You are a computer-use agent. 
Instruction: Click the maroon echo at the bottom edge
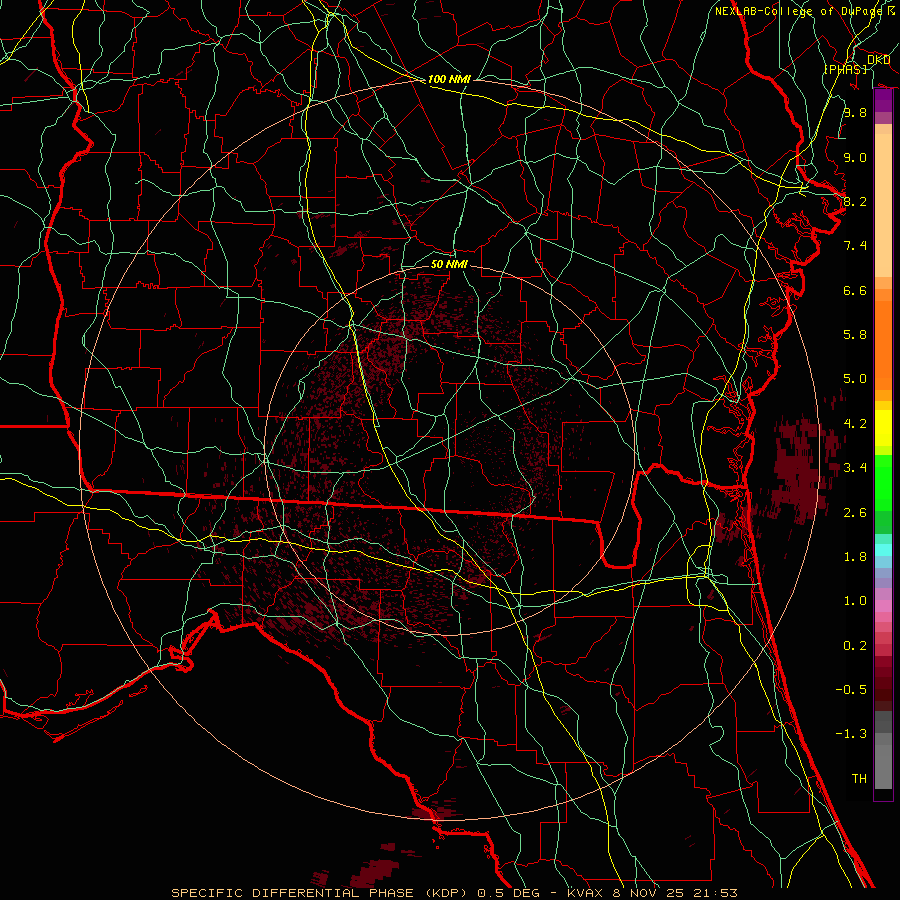tap(376, 872)
